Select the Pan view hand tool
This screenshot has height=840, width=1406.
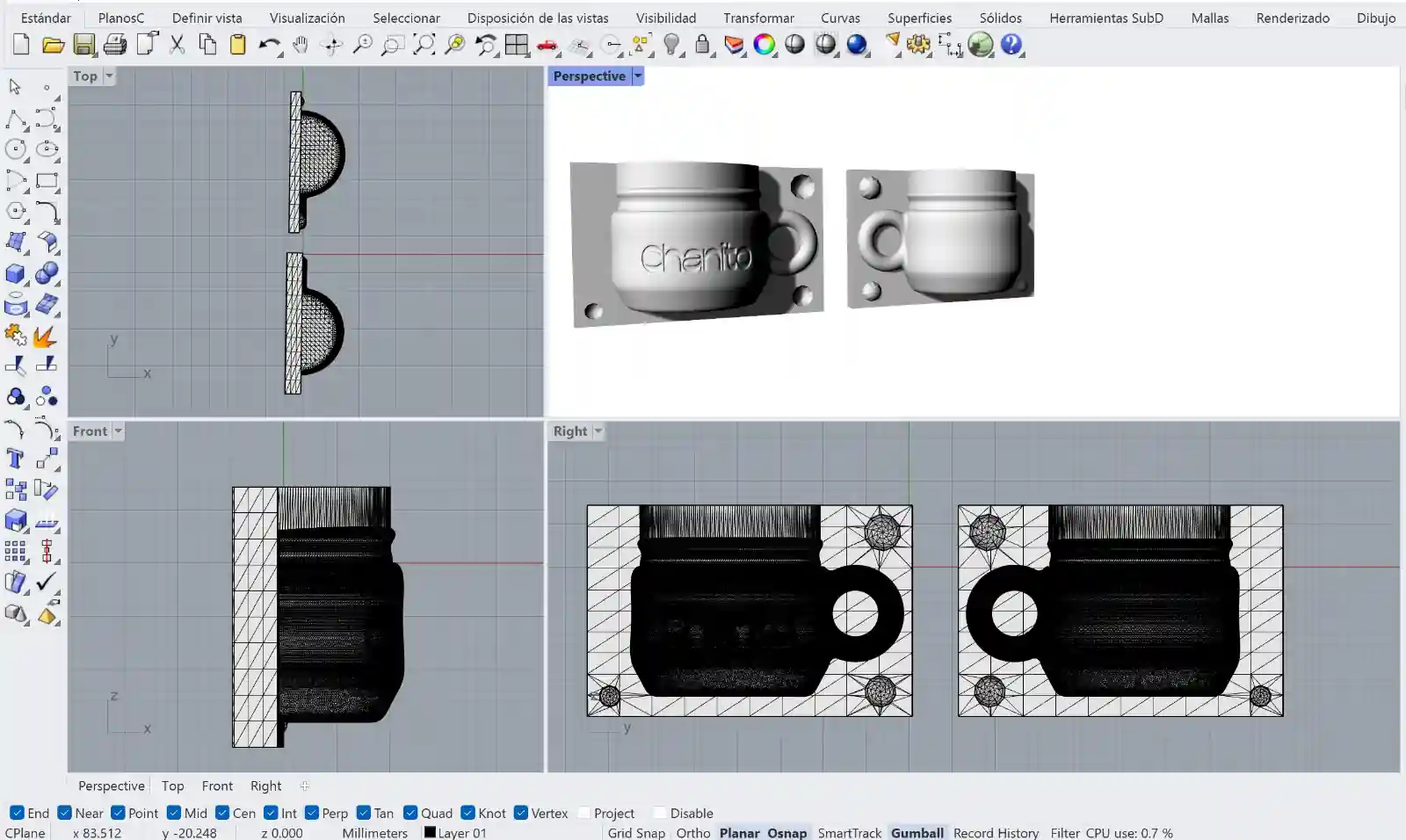click(301, 45)
